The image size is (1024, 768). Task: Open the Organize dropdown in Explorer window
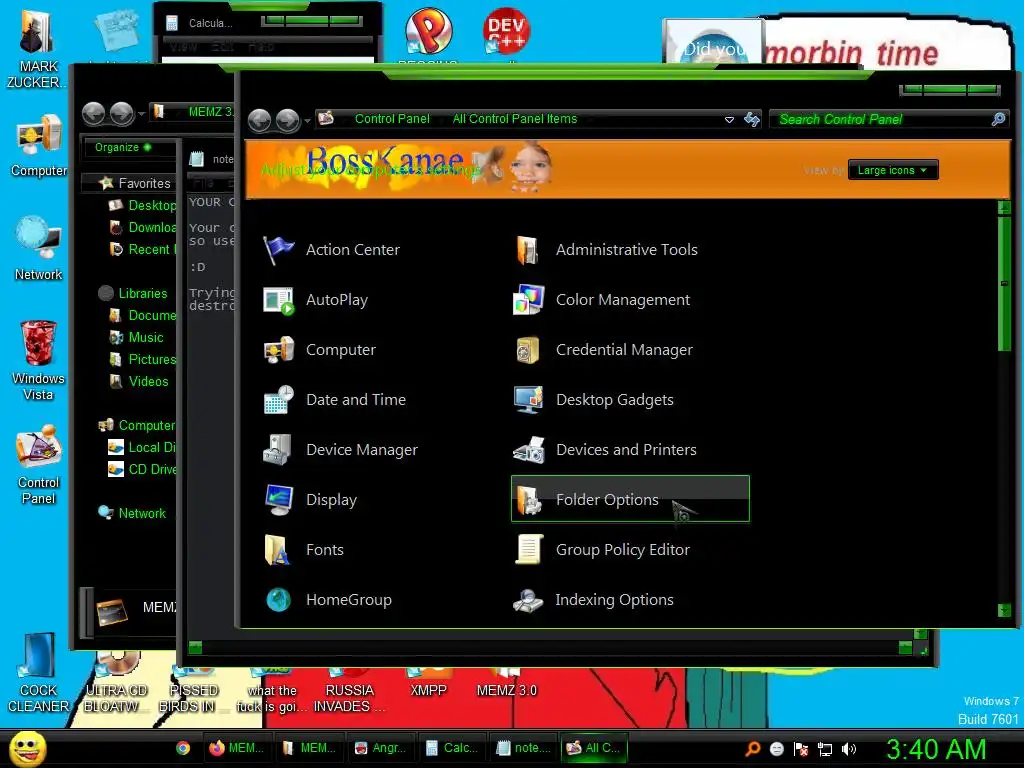(x=123, y=148)
